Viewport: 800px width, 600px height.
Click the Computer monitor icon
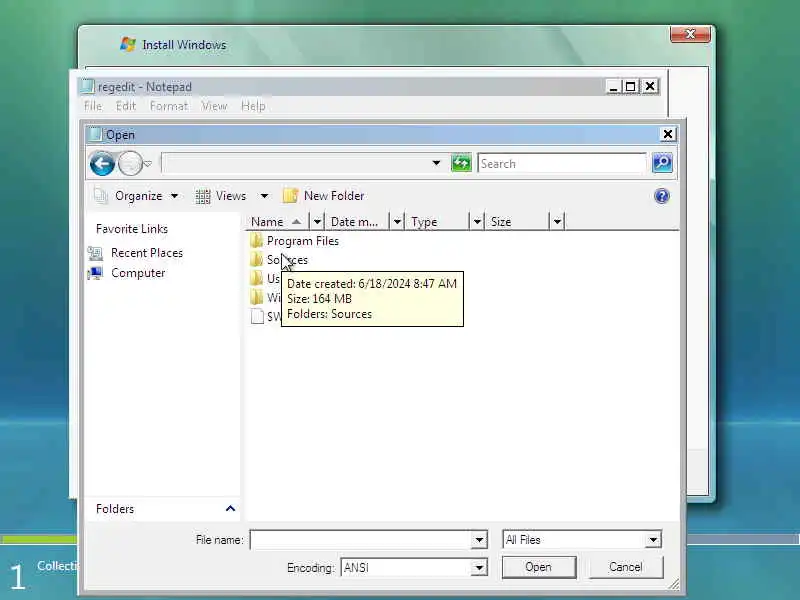[x=95, y=273]
